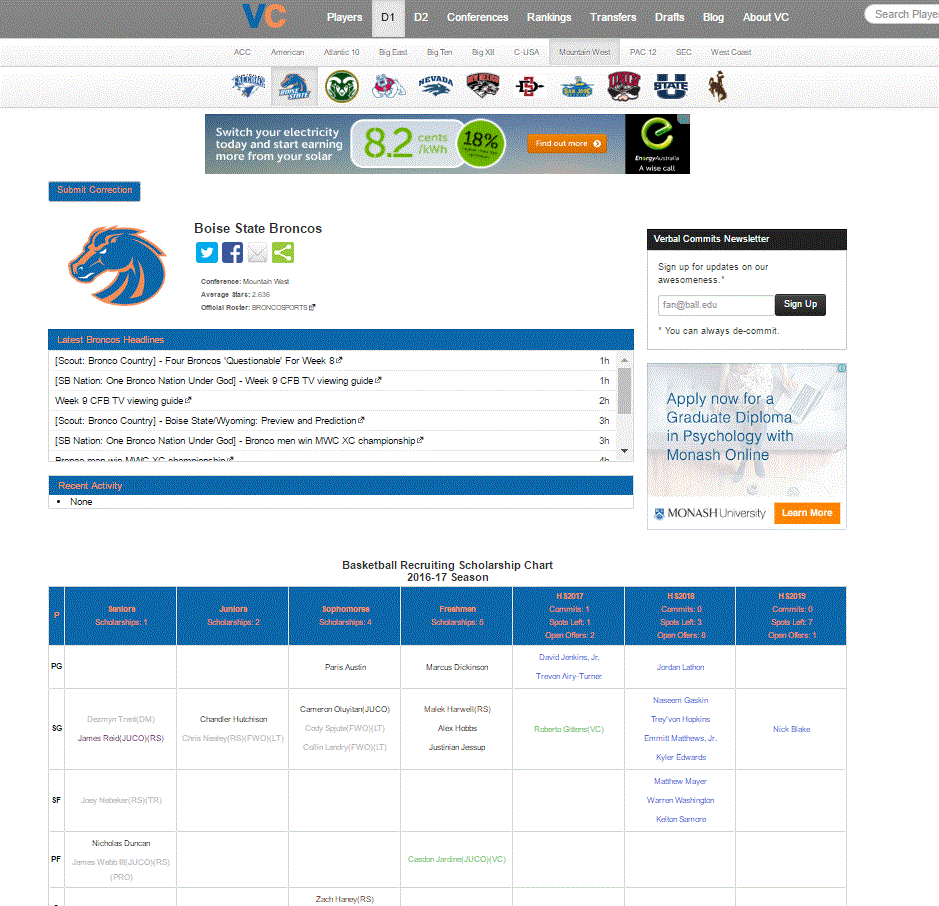Share the Broncos page on Twitter
Screen dimensions: 939x906
click(x=207, y=253)
